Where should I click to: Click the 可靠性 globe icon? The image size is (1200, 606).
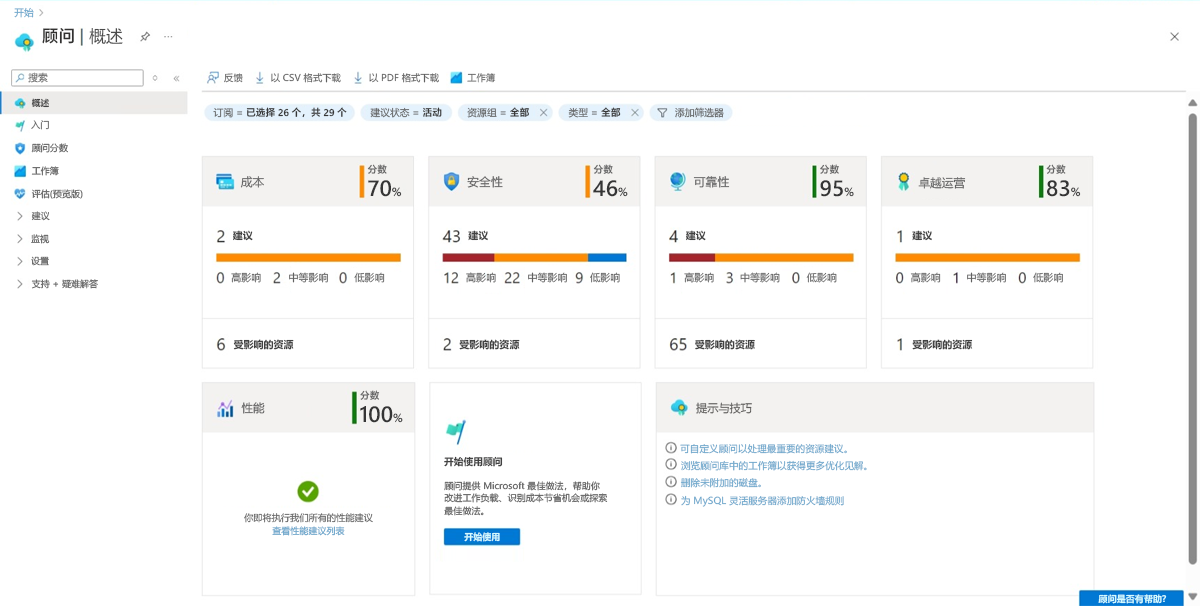click(x=677, y=182)
